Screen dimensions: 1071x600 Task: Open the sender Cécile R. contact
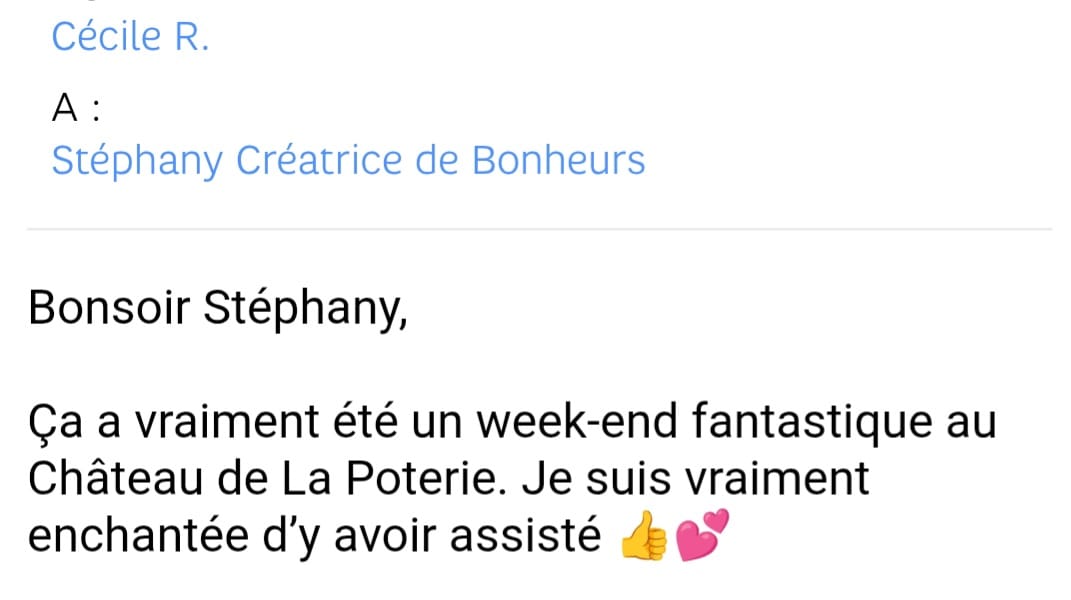pyautogui.click(x=130, y=37)
